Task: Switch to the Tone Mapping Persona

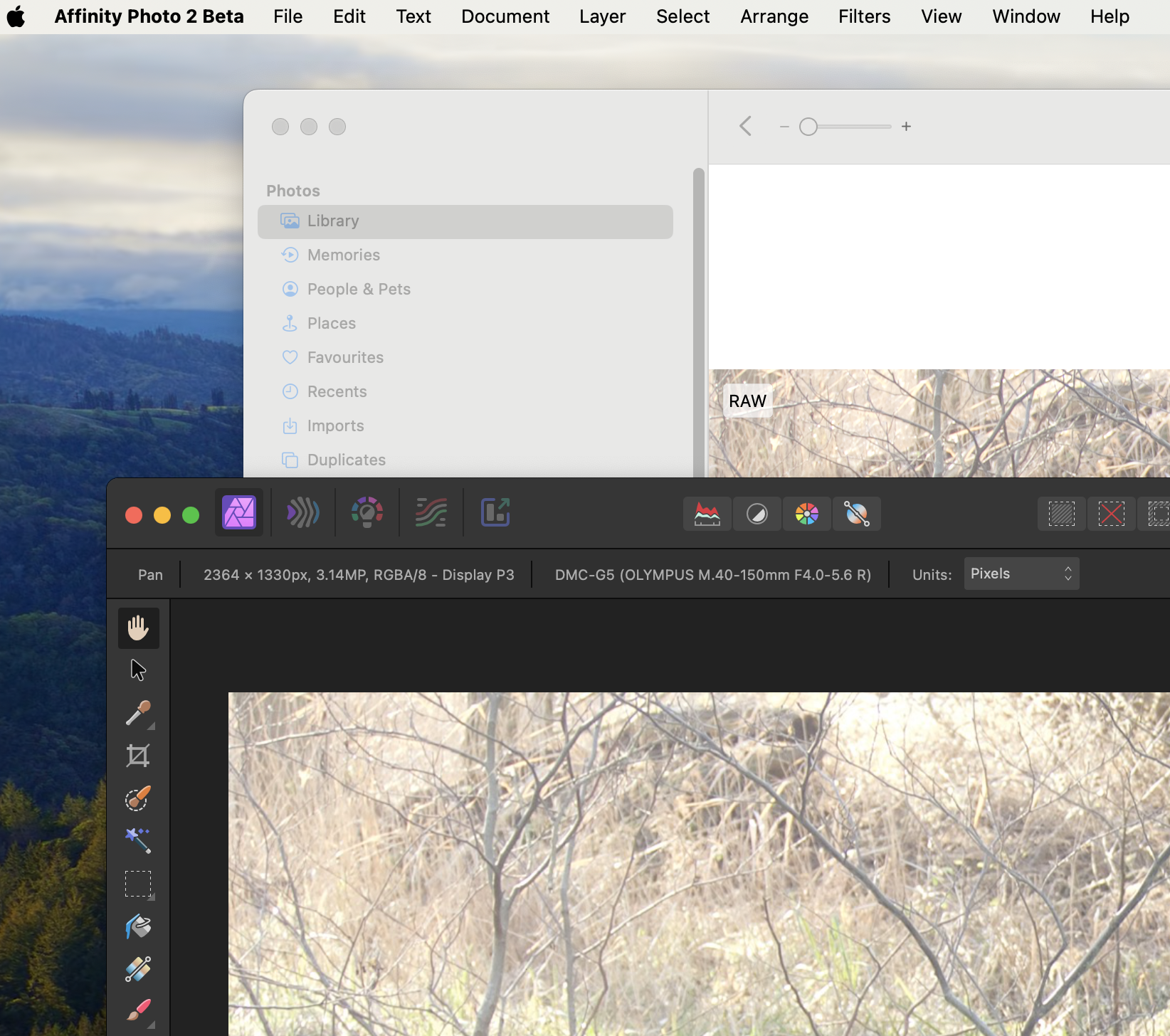Action: [431, 512]
